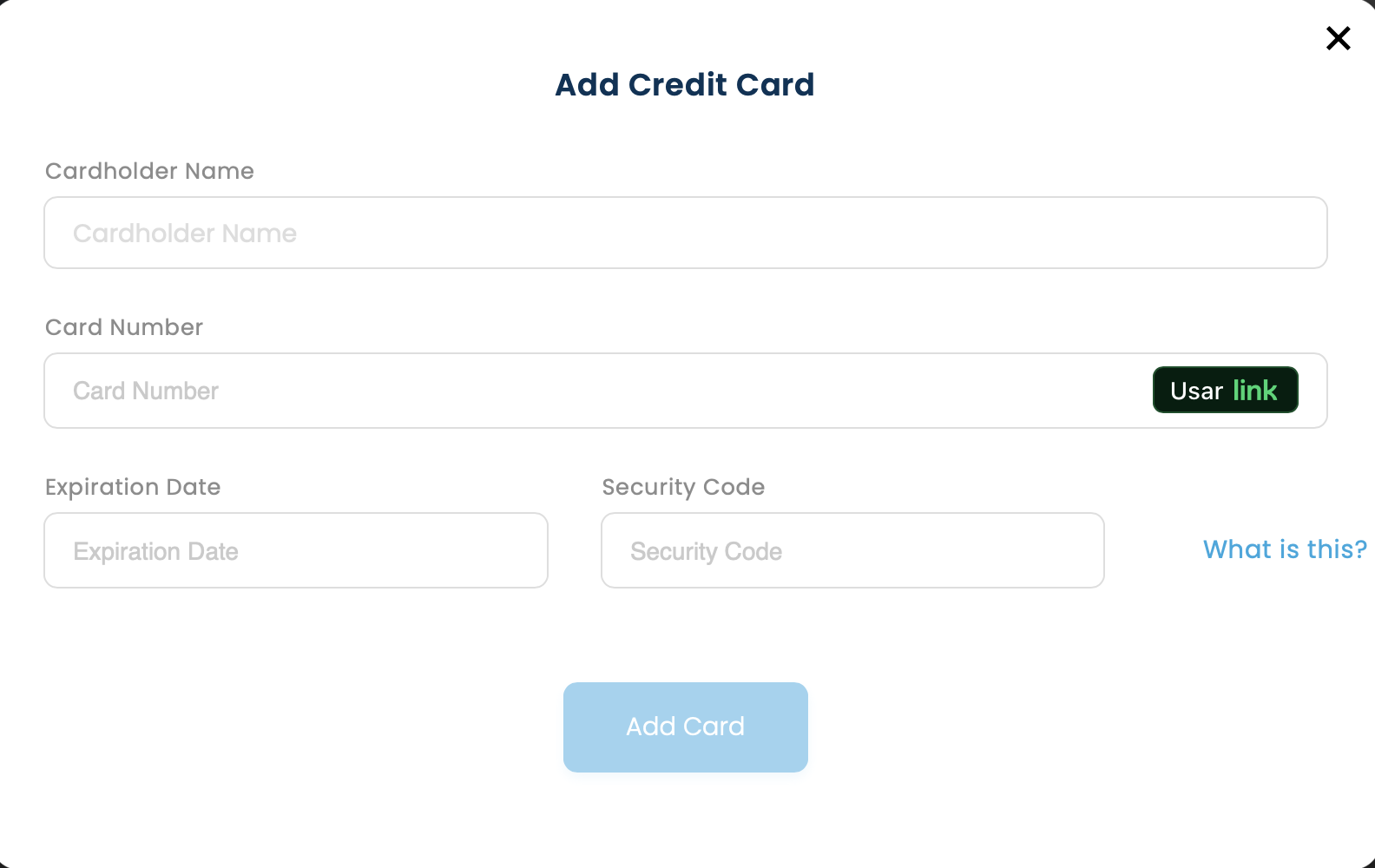Click the Security Code placeholder text
This screenshot has height=868, width=1375.
coord(706,551)
